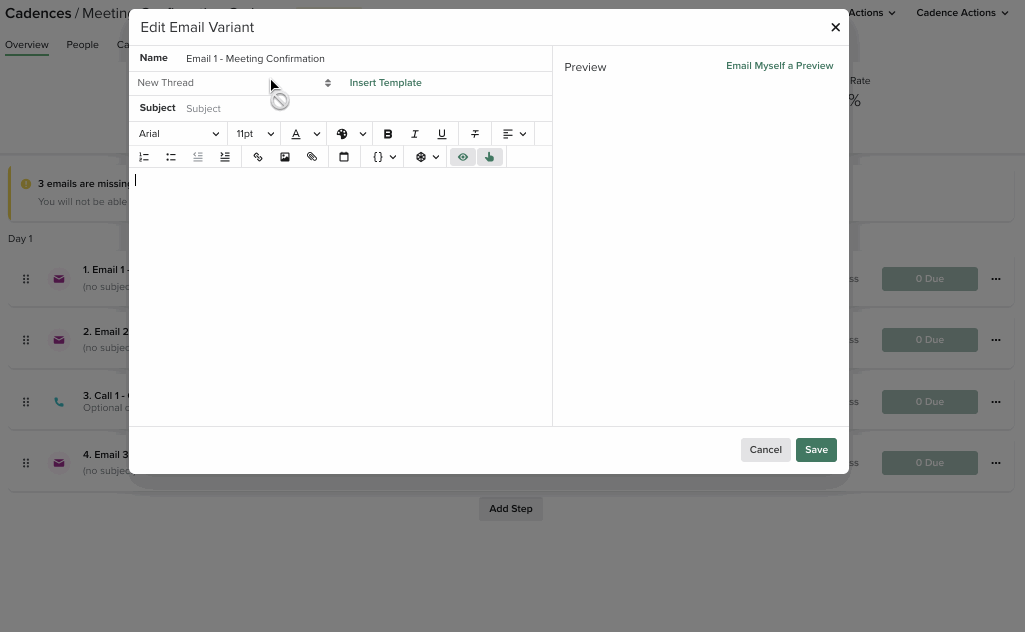Attach a file using the paperclip icon

(312, 157)
